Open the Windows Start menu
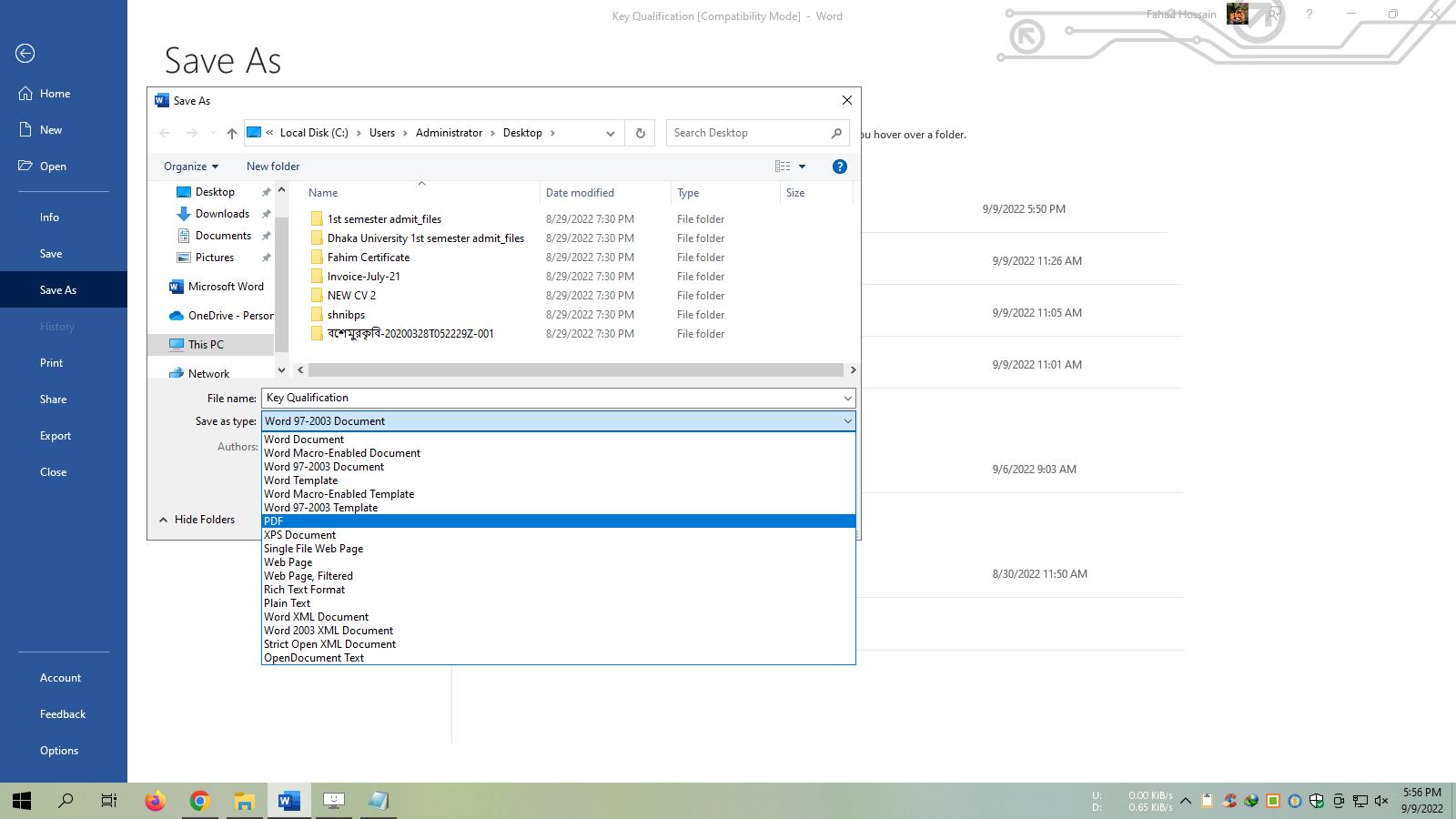 22,801
